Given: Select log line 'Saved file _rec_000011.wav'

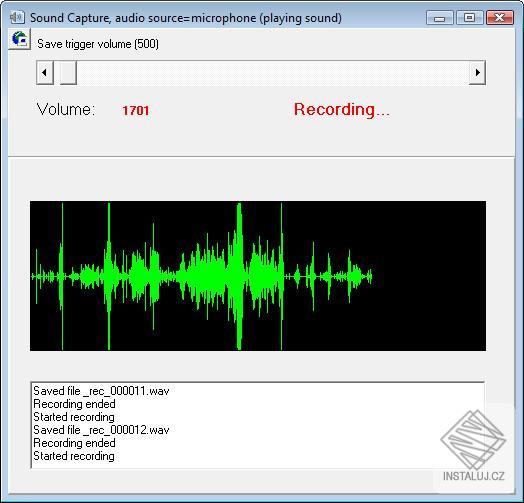Looking at the screenshot, I should point(101,391).
